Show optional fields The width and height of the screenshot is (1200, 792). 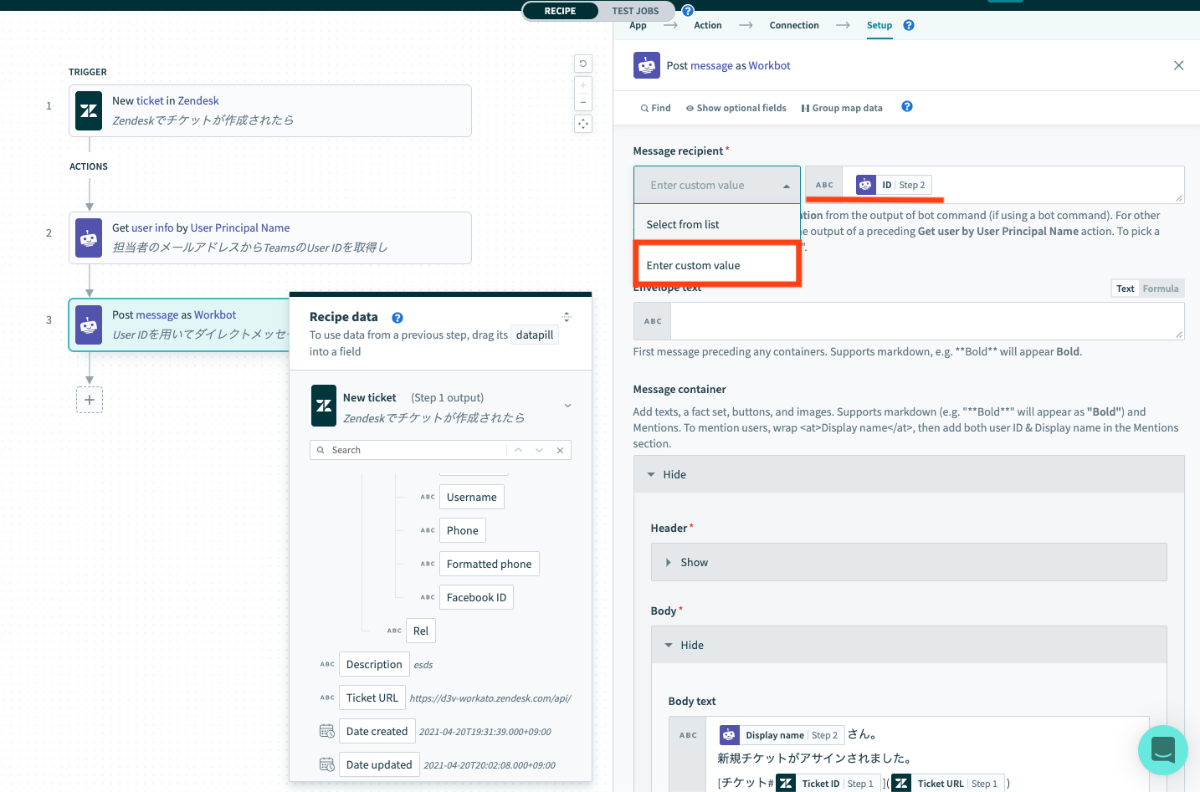[736, 107]
